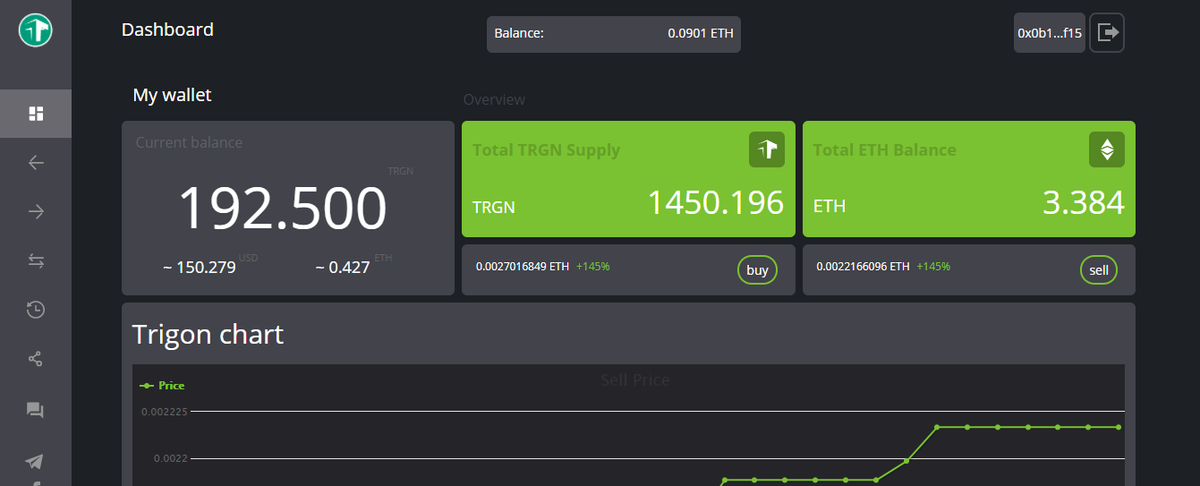Click the buy button
Screen dimensions: 1200x486
pyautogui.click(x=757, y=270)
